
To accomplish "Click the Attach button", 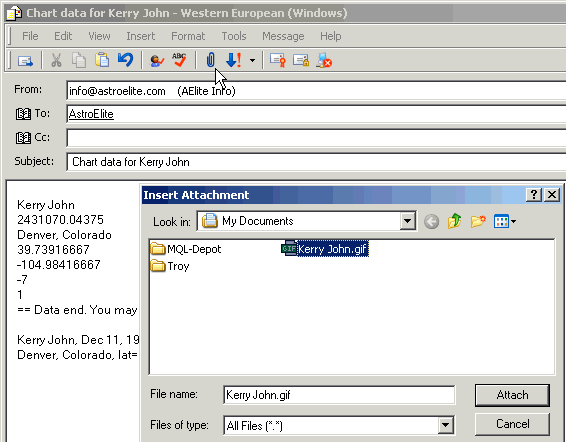I will pyautogui.click(x=512, y=395).
